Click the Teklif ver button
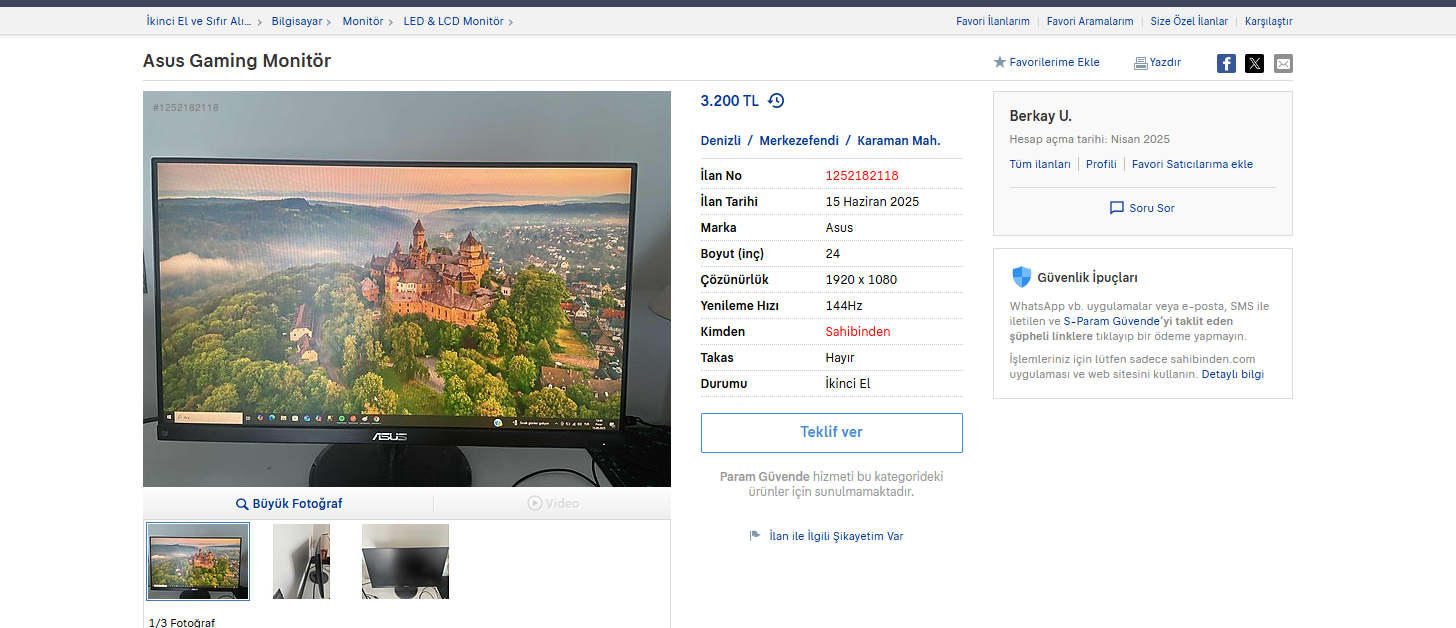 coord(832,433)
